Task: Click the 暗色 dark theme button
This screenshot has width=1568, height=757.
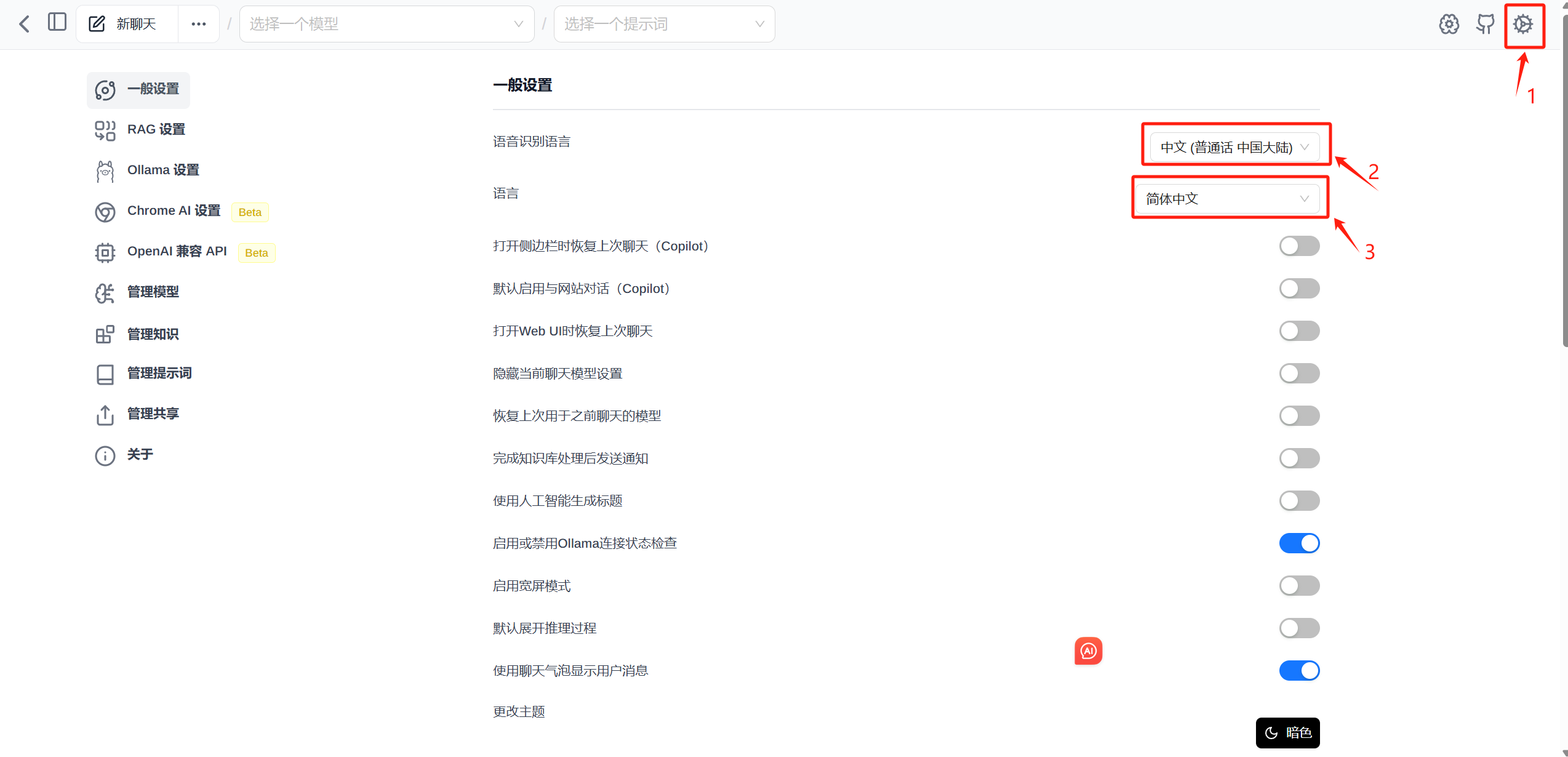Action: 1287,732
